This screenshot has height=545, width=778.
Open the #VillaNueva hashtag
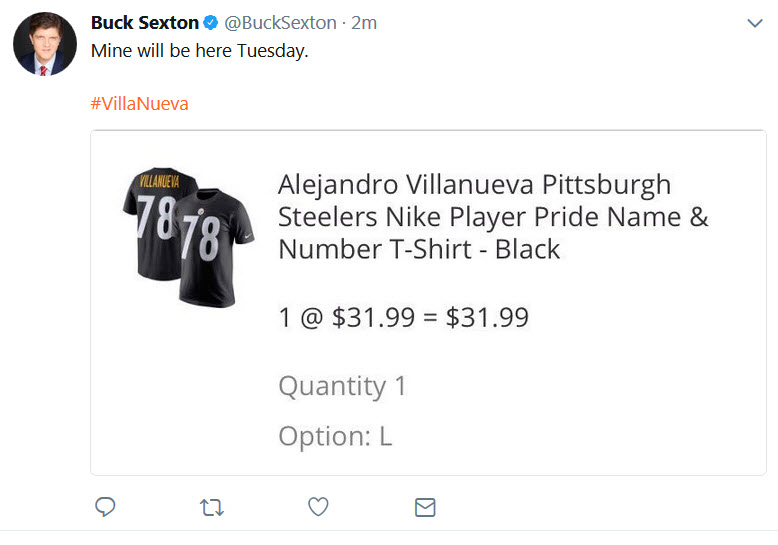coord(139,104)
